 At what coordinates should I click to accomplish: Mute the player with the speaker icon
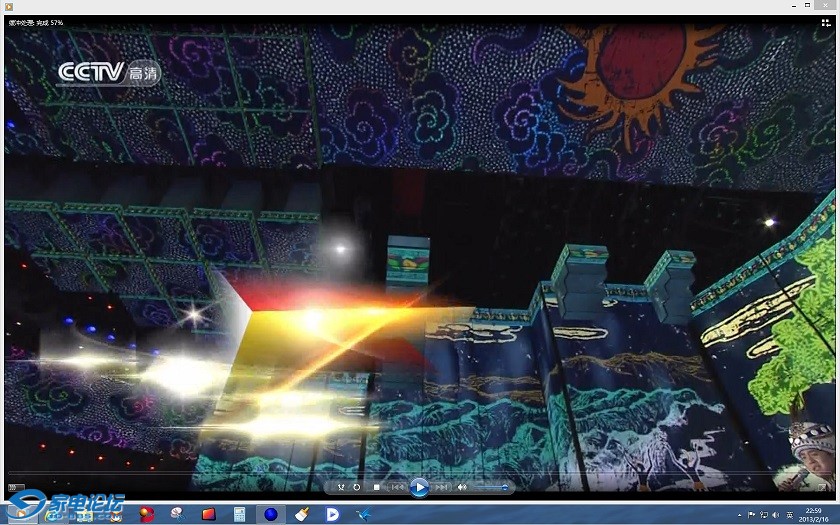(x=462, y=488)
